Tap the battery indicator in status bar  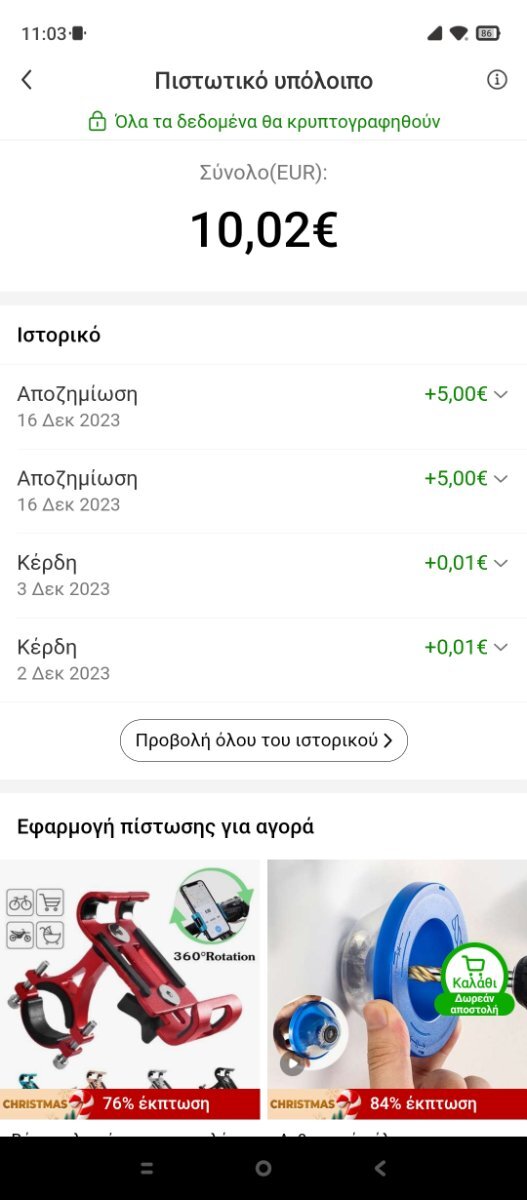point(488,33)
